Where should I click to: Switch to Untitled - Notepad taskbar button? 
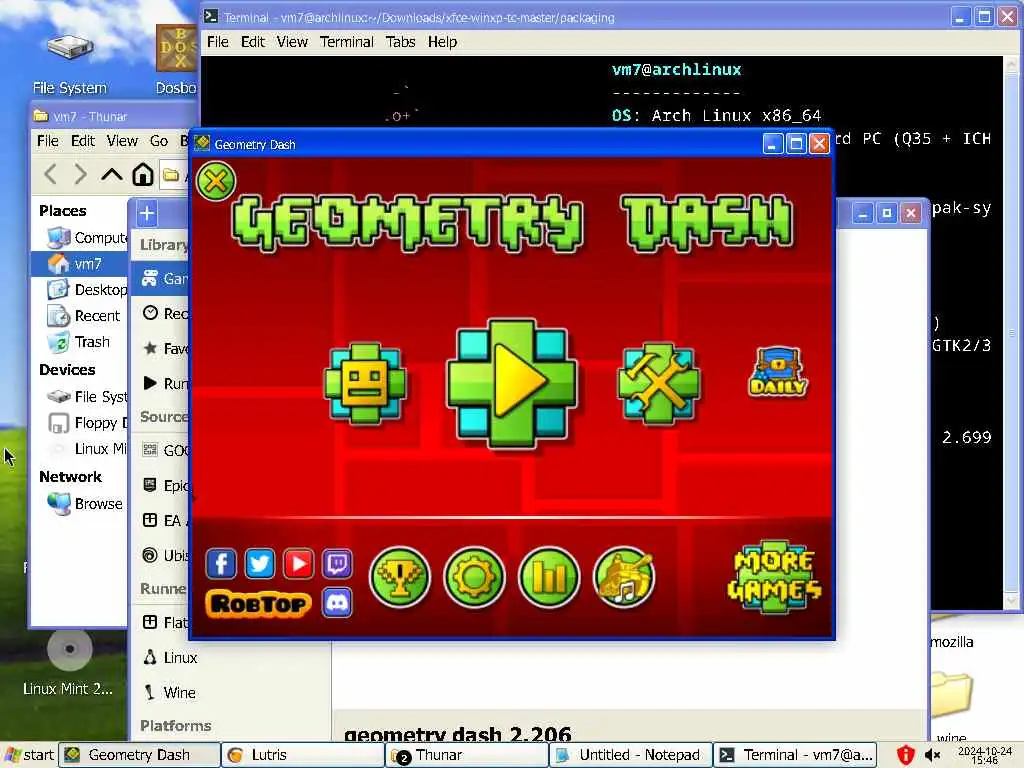[x=631, y=756]
